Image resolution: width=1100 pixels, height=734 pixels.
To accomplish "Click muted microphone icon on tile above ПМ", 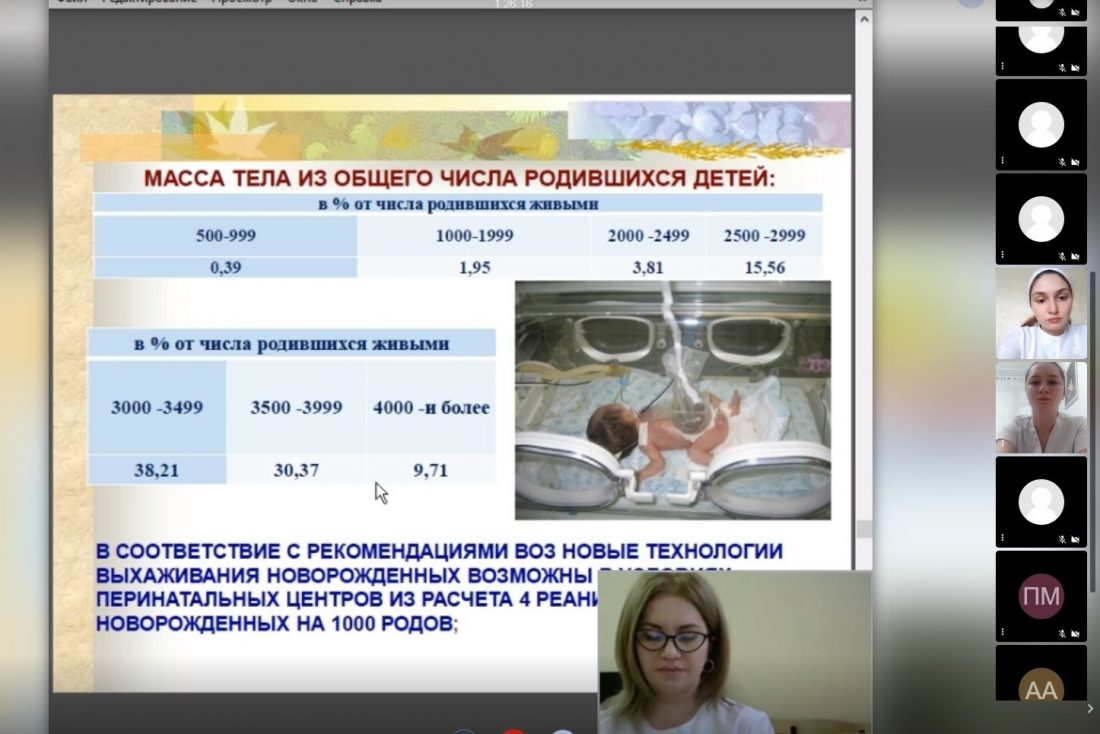I will click(1062, 540).
